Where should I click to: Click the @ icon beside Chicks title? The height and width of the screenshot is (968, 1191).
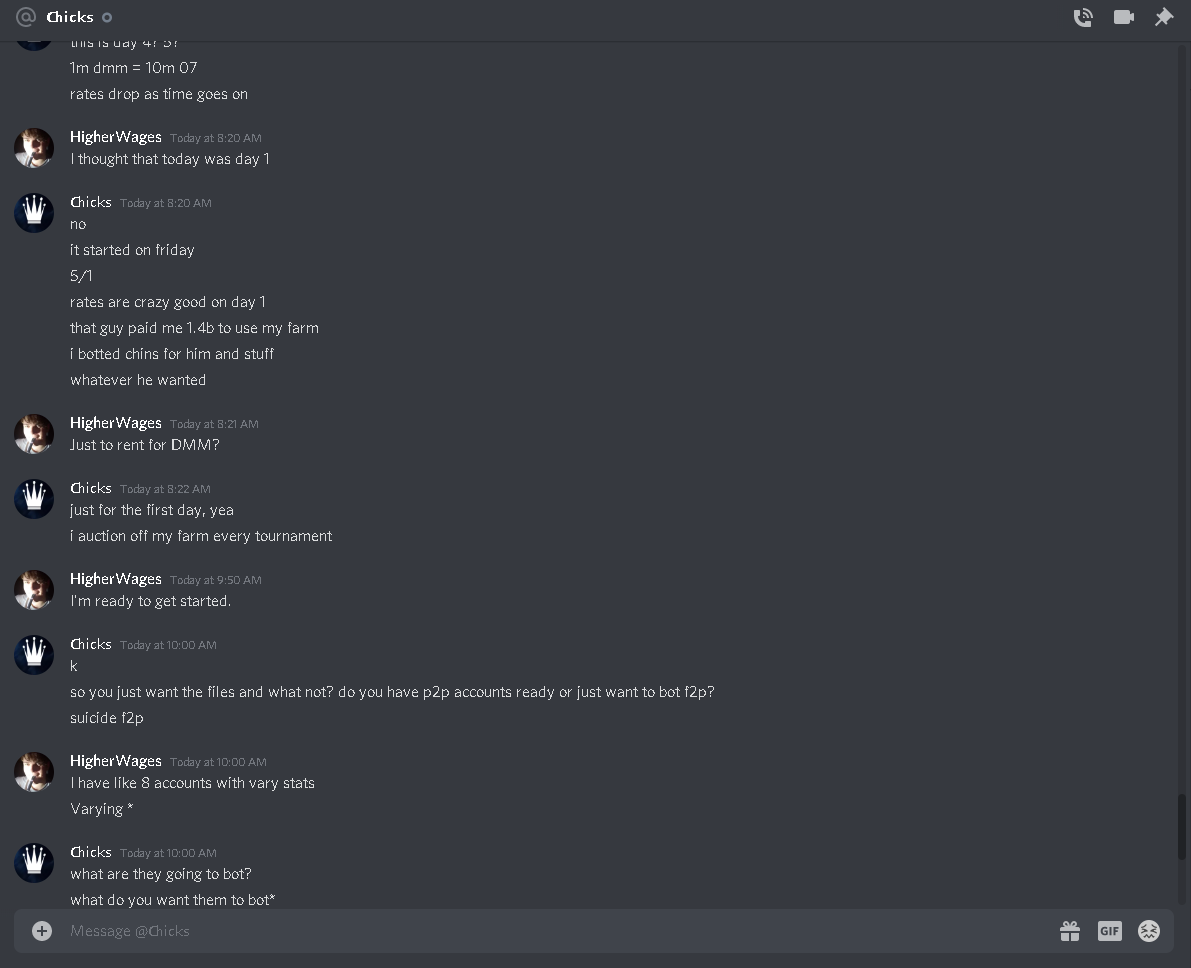click(26, 17)
